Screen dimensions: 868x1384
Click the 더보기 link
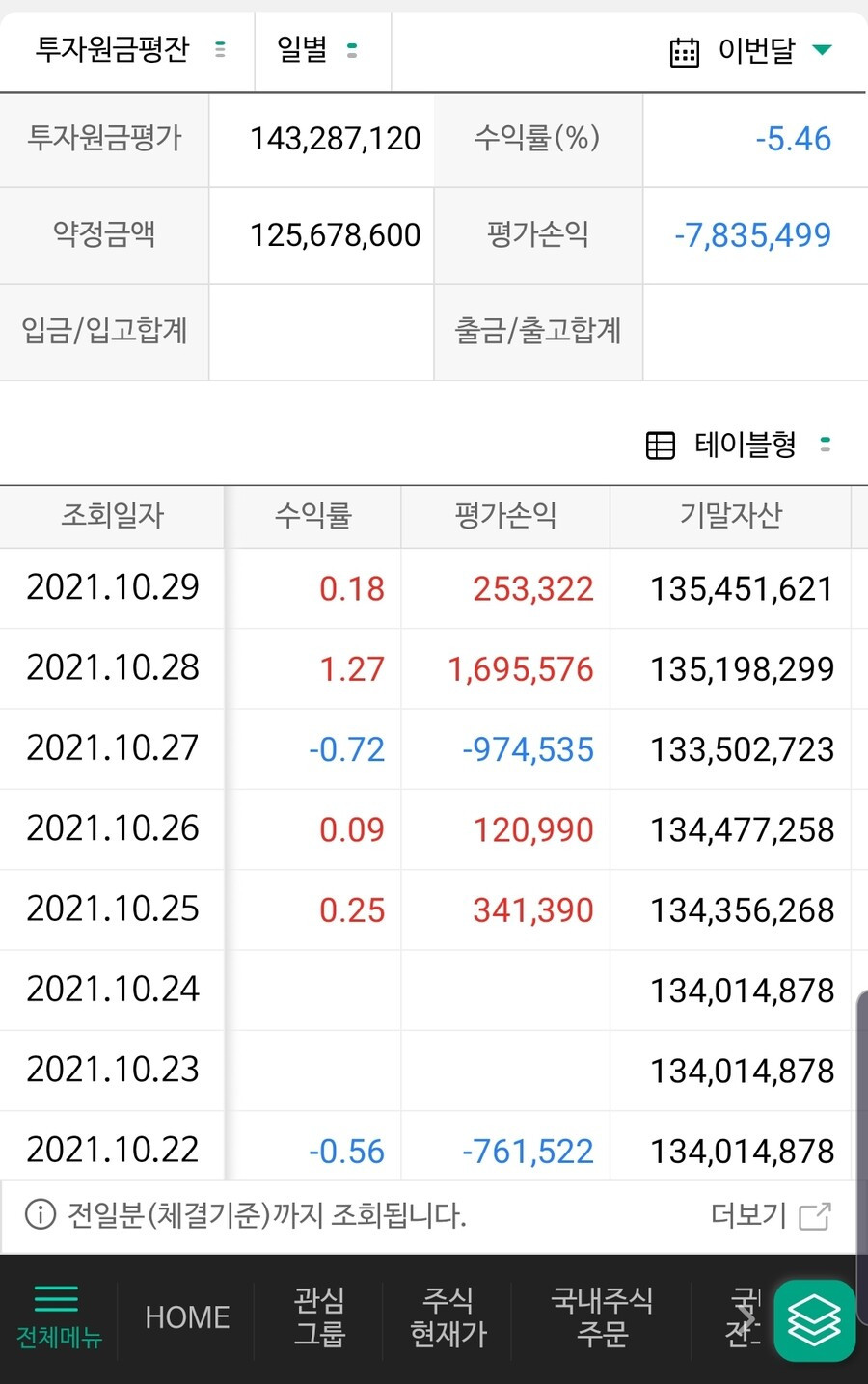point(748,1215)
